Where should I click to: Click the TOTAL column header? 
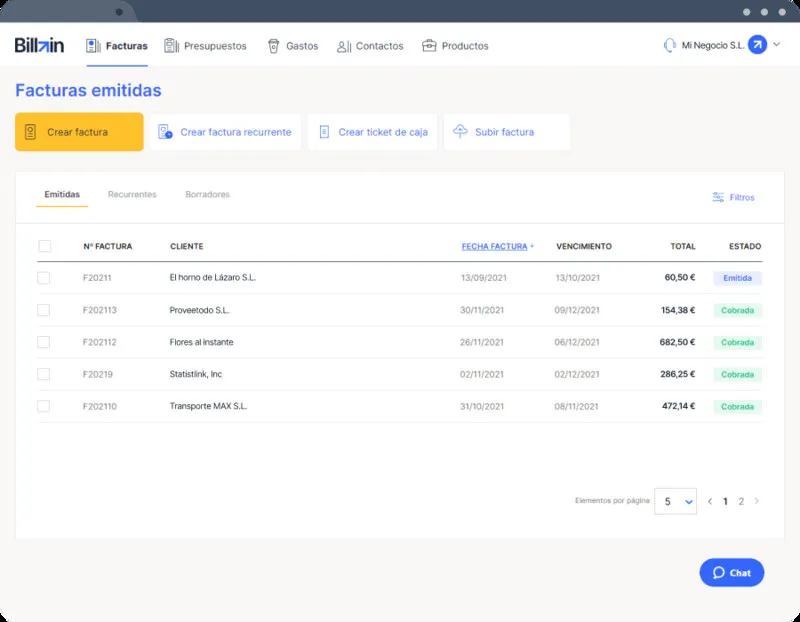pos(683,246)
